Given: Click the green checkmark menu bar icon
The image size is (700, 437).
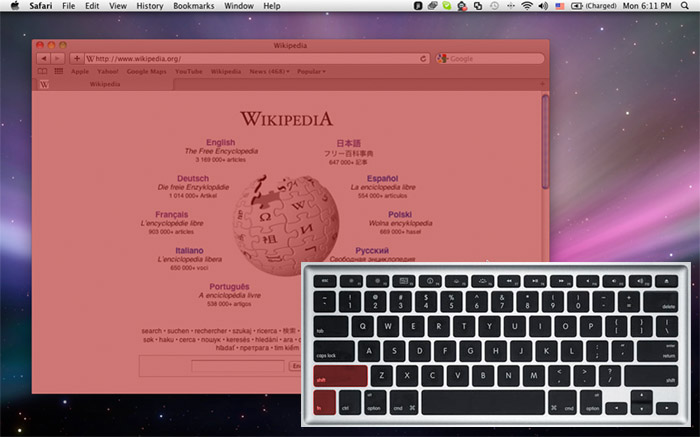Looking at the screenshot, I should coord(446,6).
